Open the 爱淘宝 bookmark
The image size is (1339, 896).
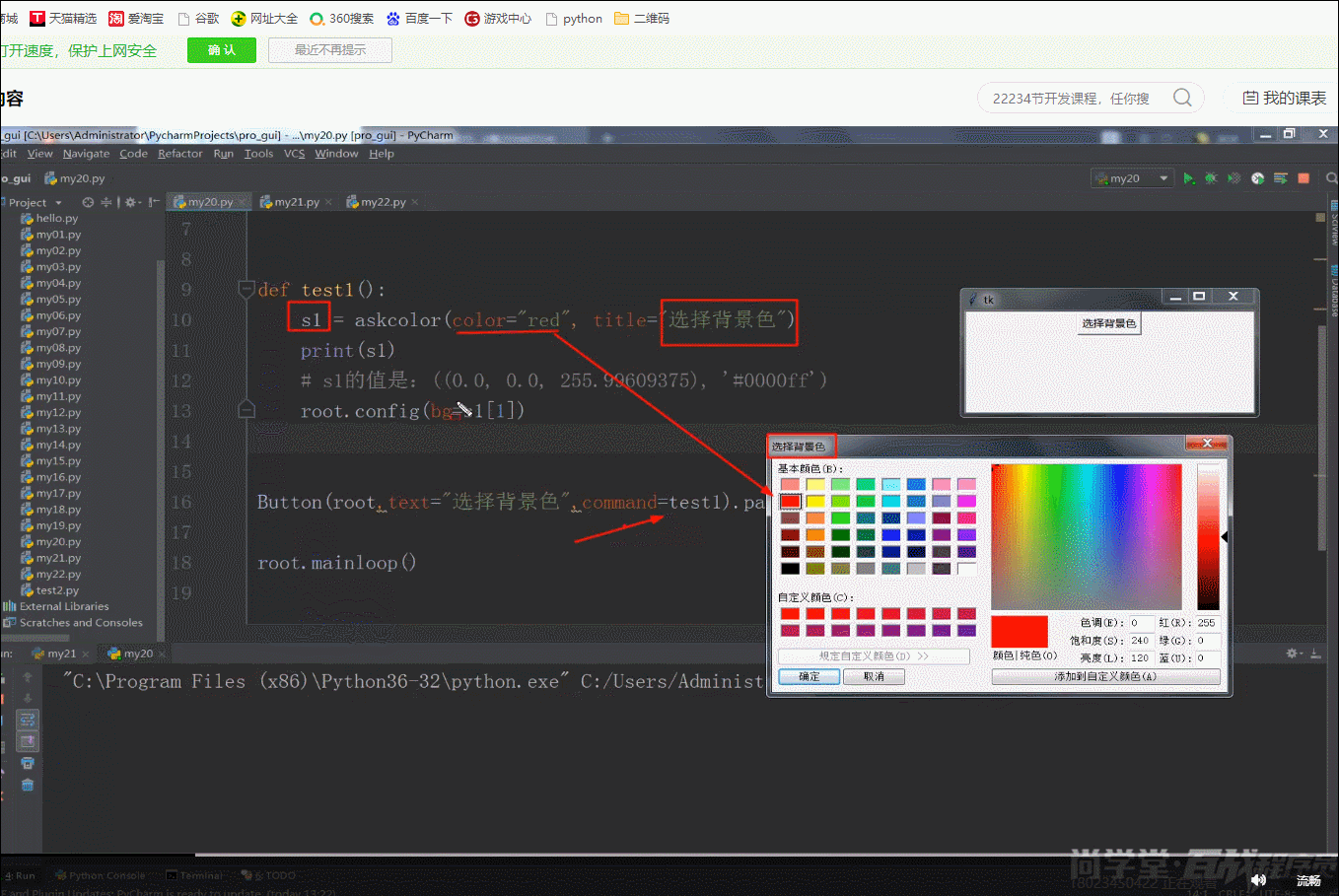pos(136,18)
